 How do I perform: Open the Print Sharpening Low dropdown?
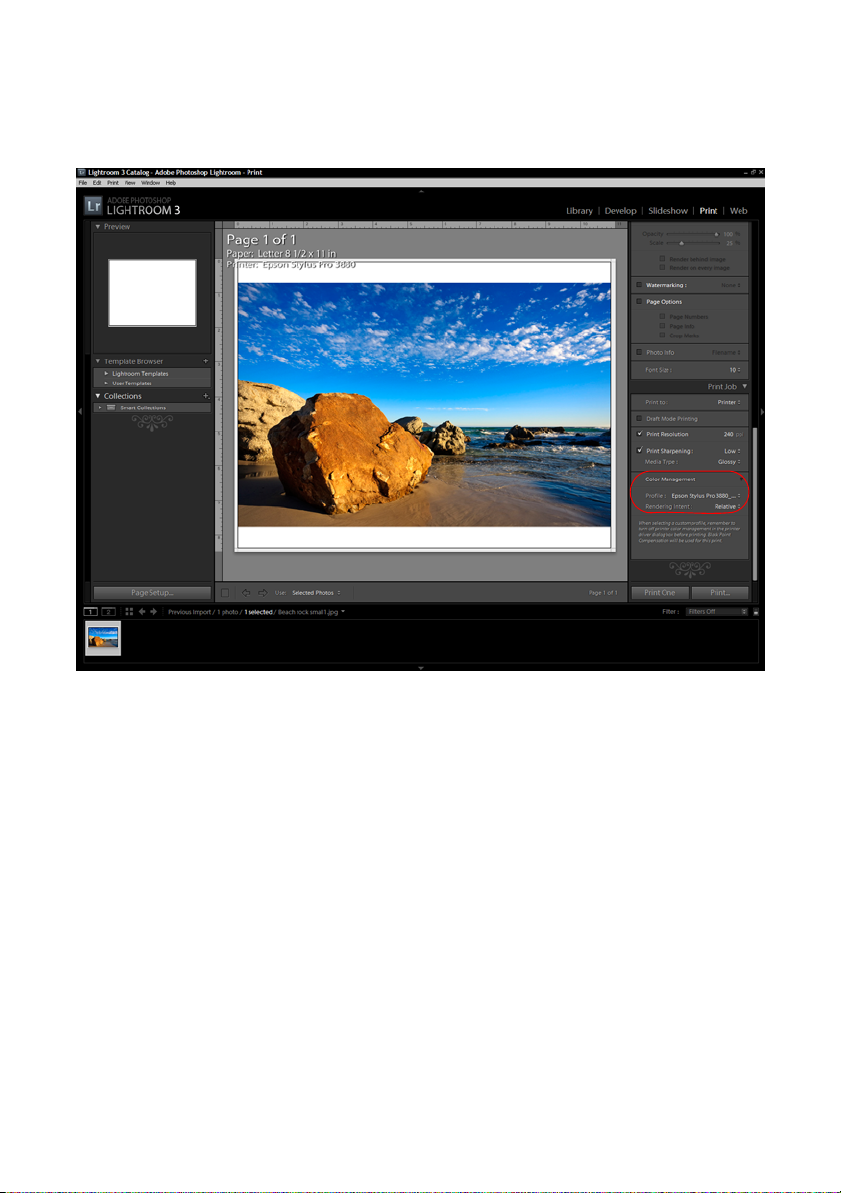732,451
